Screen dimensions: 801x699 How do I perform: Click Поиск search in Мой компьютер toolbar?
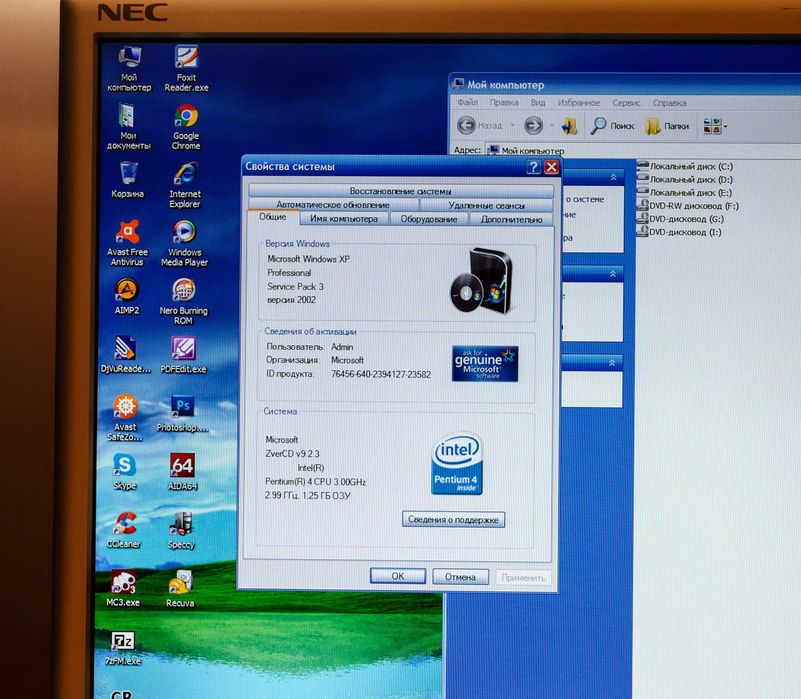click(x=612, y=126)
